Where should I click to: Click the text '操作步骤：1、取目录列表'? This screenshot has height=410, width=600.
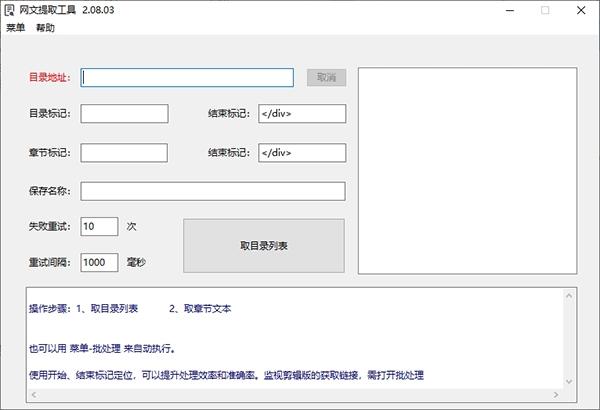pyautogui.click(x=83, y=309)
